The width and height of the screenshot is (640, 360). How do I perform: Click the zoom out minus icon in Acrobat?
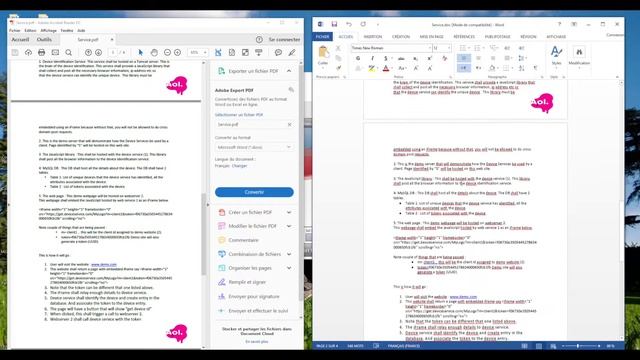click(167, 52)
